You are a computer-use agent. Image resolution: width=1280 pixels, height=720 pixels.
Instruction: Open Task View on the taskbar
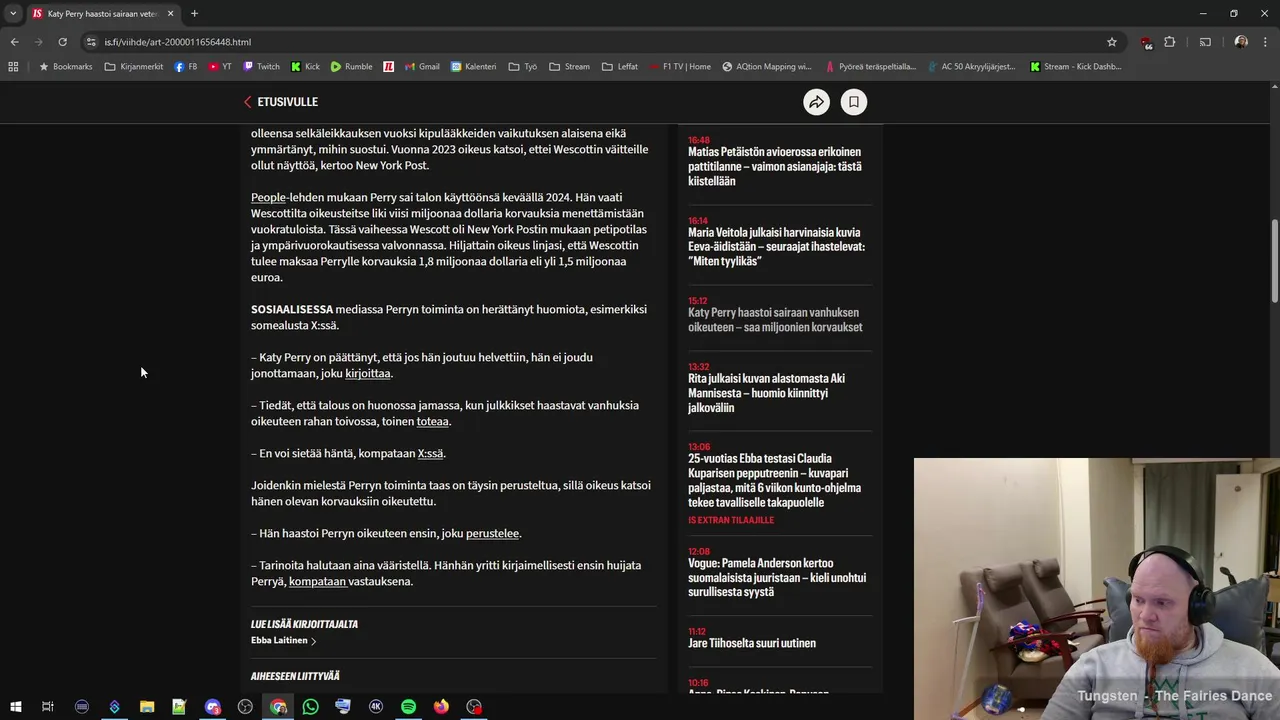pyautogui.click(x=47, y=707)
